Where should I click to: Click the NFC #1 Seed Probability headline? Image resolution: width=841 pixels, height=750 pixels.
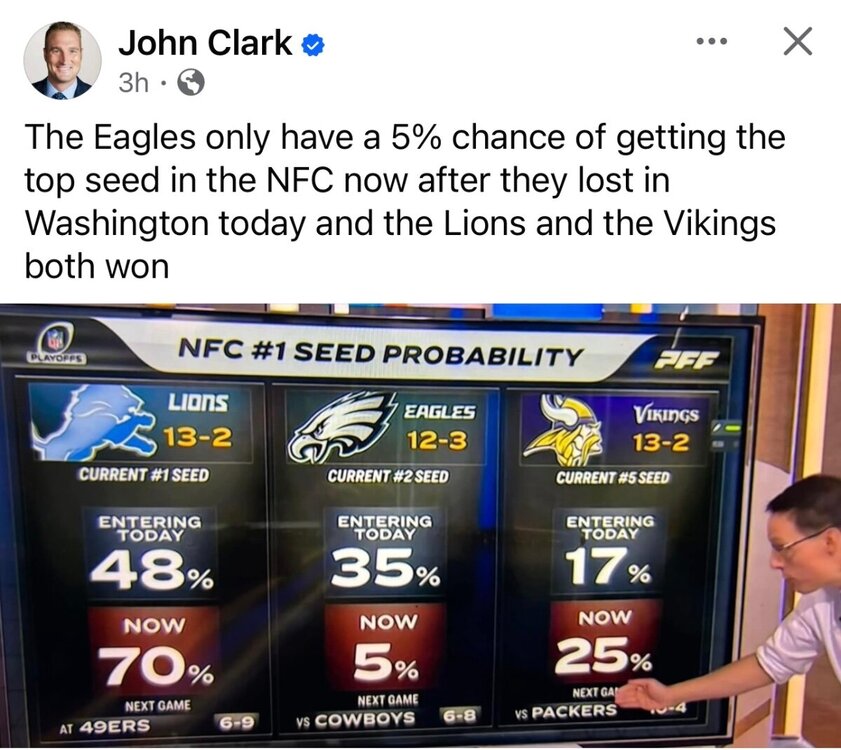pos(380,353)
